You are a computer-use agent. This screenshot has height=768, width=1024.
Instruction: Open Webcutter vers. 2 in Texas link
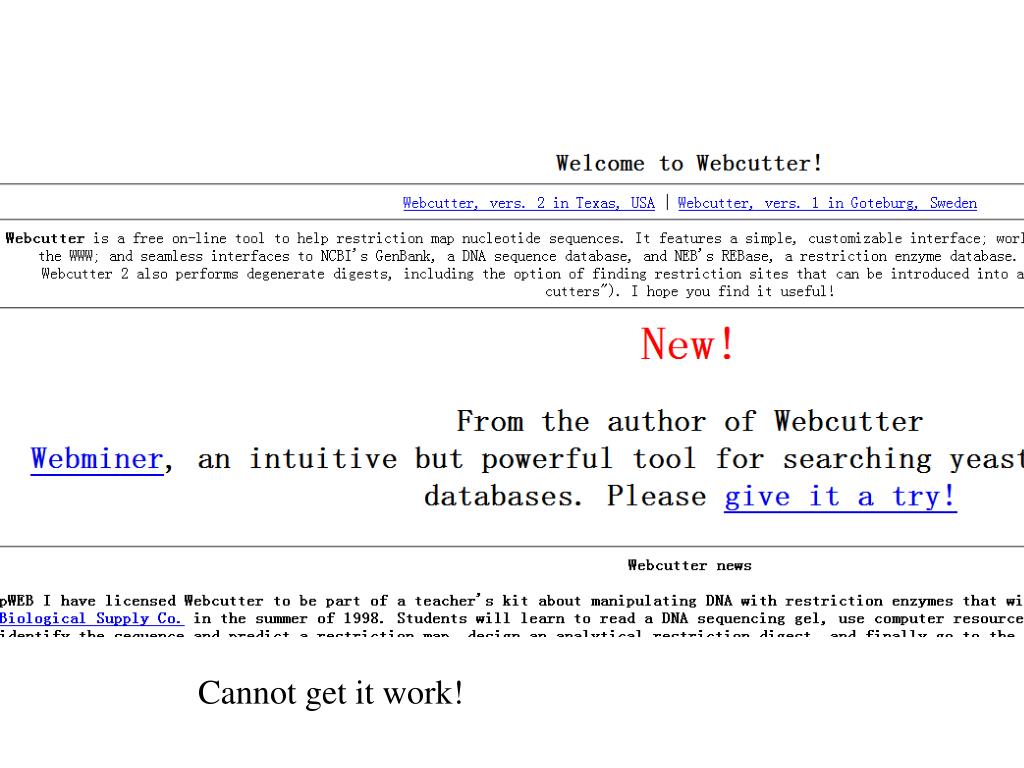(528, 203)
